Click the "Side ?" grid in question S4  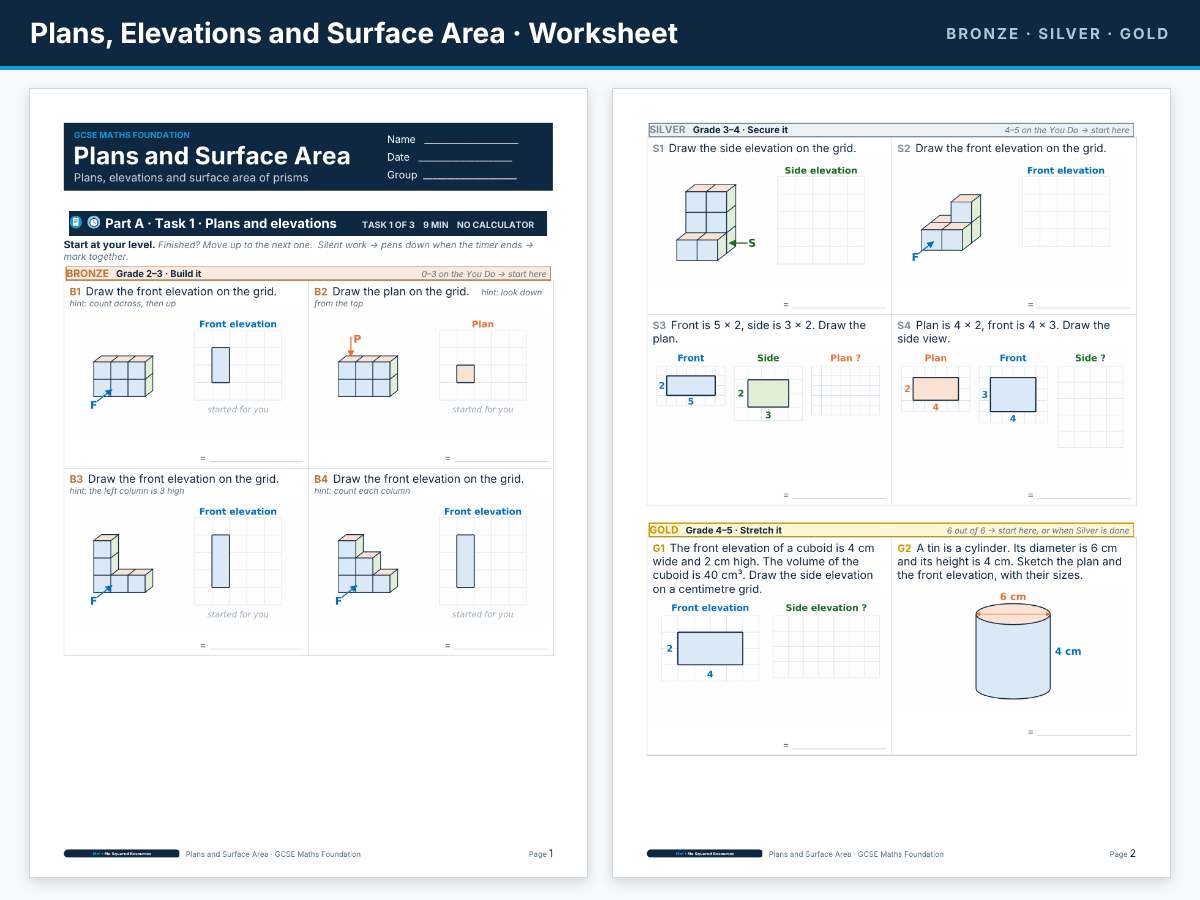tap(1090, 406)
